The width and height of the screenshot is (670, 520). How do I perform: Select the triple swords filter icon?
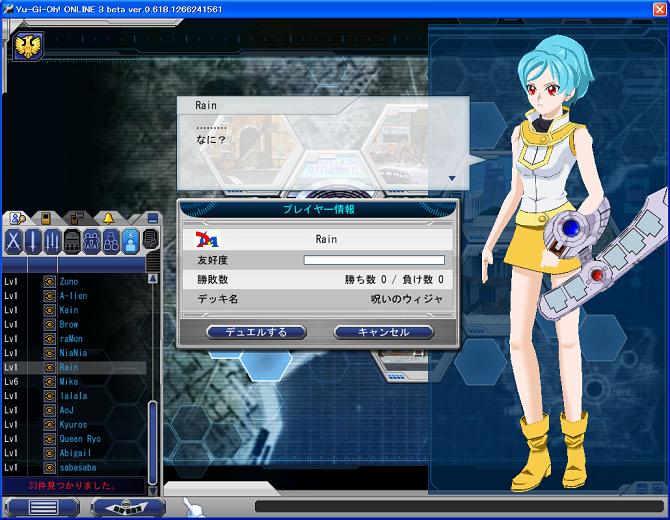click(53, 241)
